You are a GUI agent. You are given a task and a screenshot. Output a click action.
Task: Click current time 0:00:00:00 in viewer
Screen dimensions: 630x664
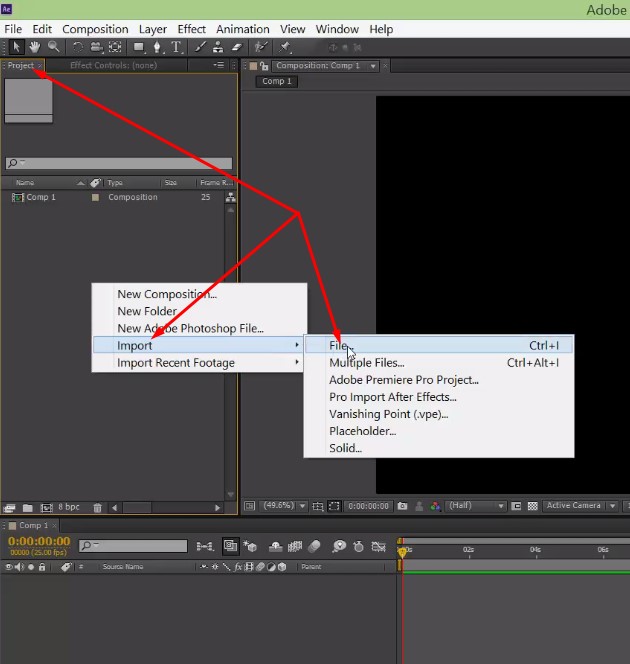tap(368, 506)
